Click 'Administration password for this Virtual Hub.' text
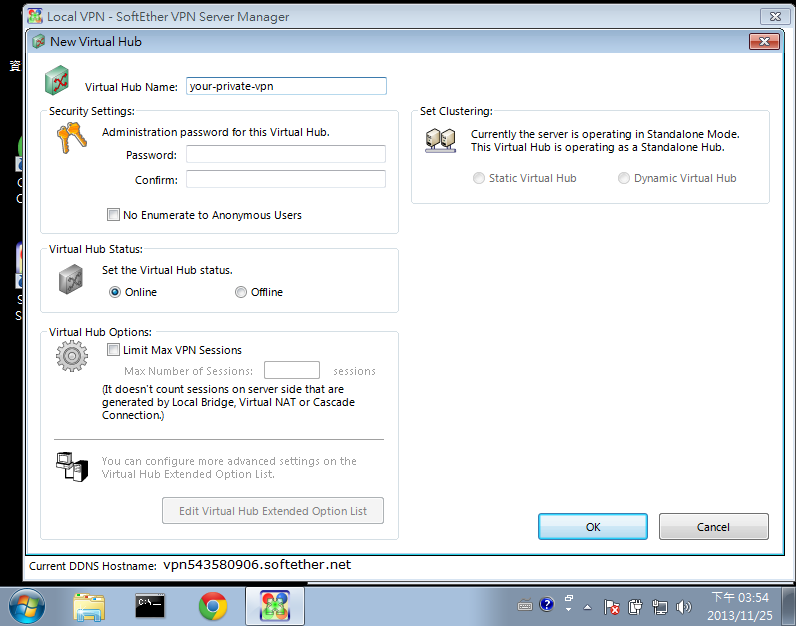This screenshot has width=796, height=626. tap(216, 132)
